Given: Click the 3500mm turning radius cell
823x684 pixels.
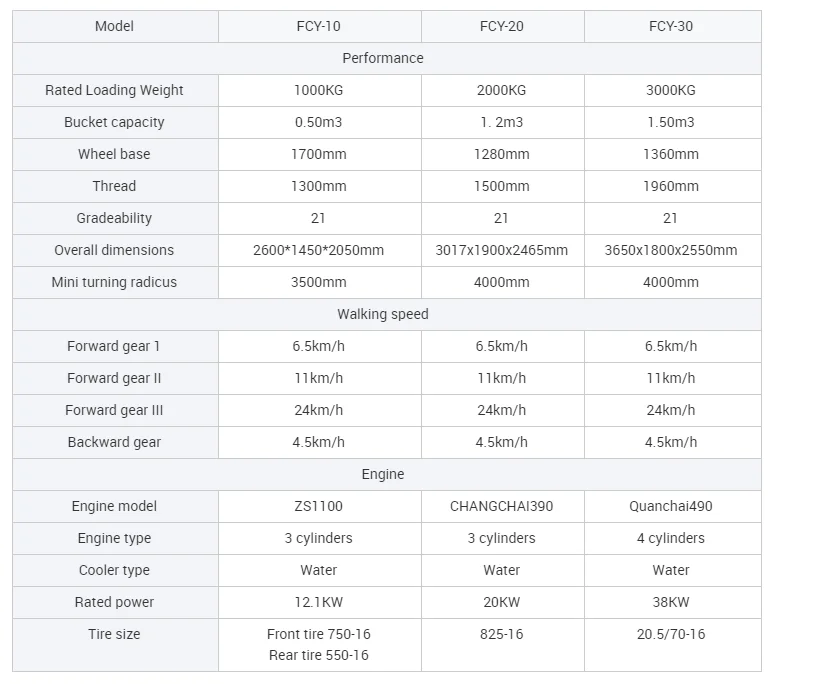Looking at the screenshot, I should 318,282.
